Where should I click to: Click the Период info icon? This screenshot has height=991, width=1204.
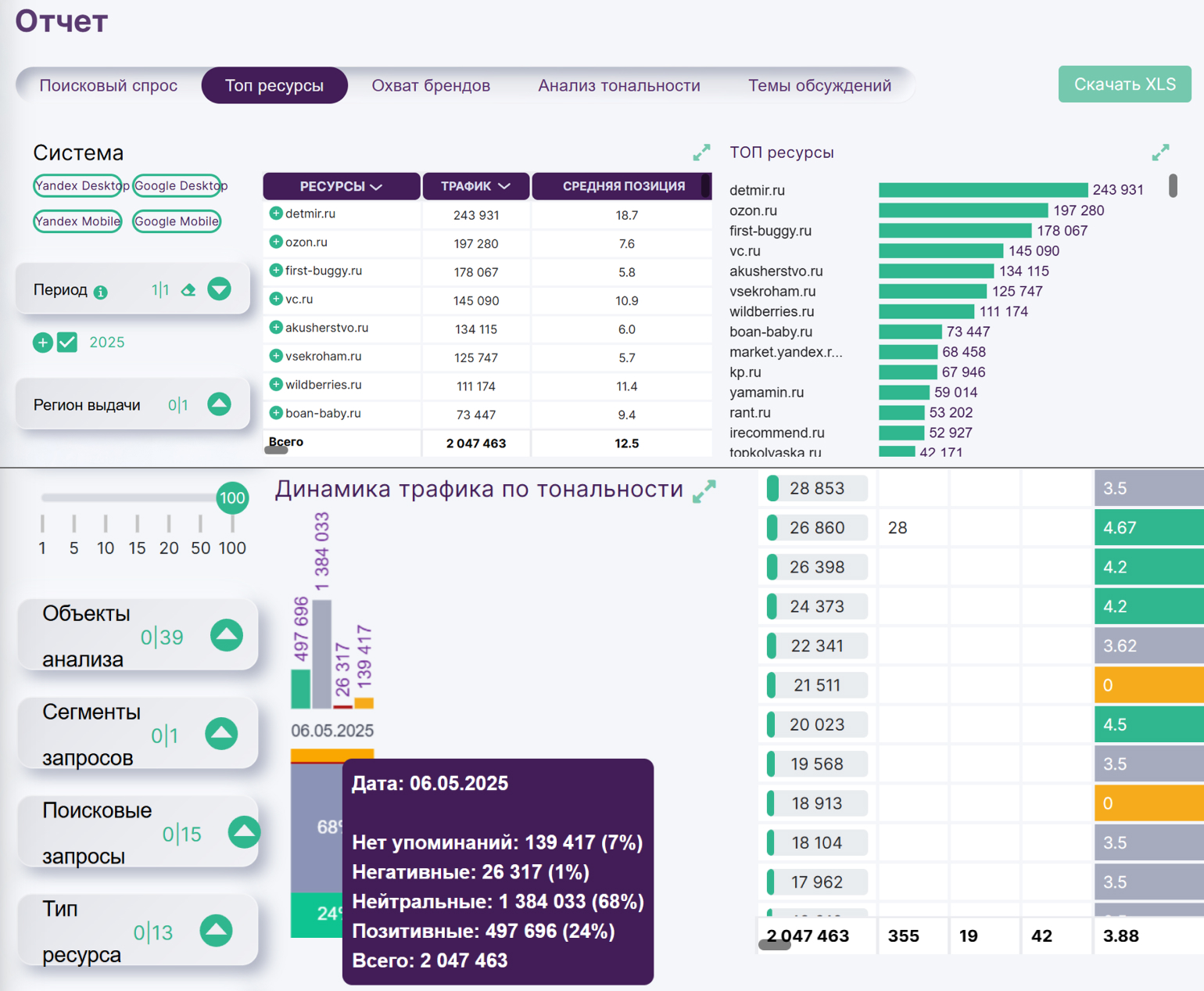coord(101,292)
